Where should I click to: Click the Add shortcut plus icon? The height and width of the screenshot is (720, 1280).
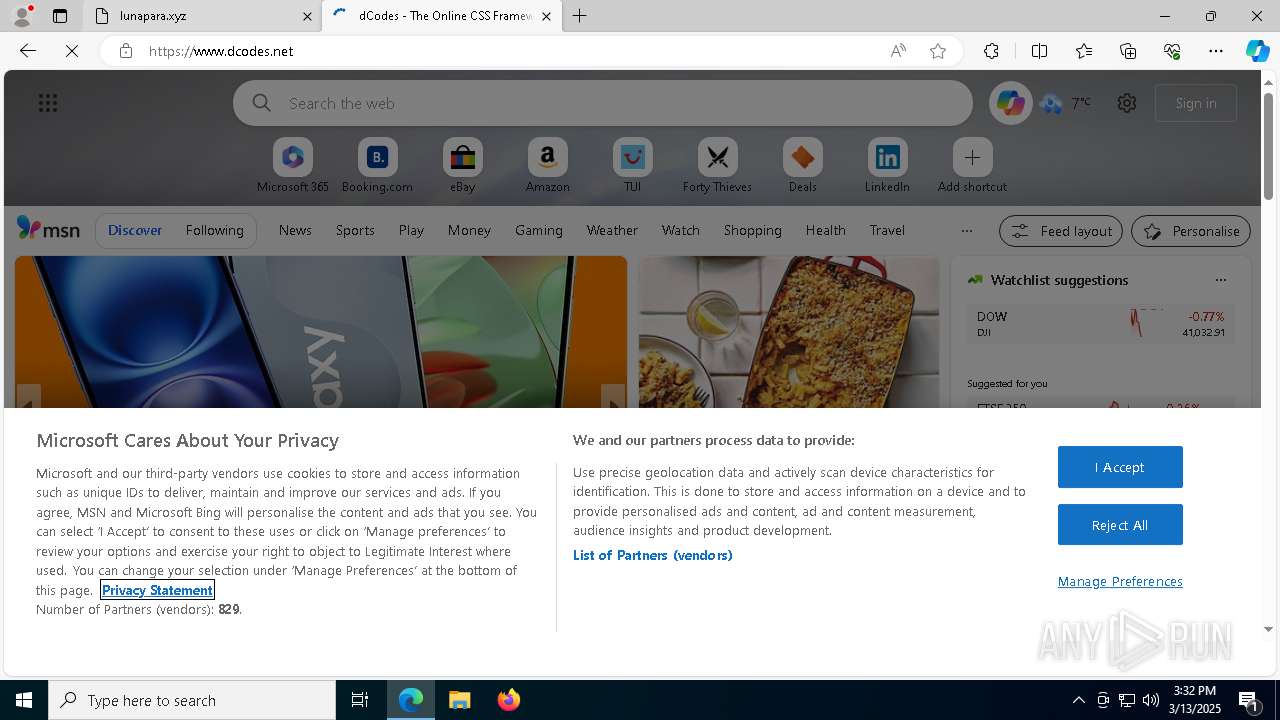972,157
